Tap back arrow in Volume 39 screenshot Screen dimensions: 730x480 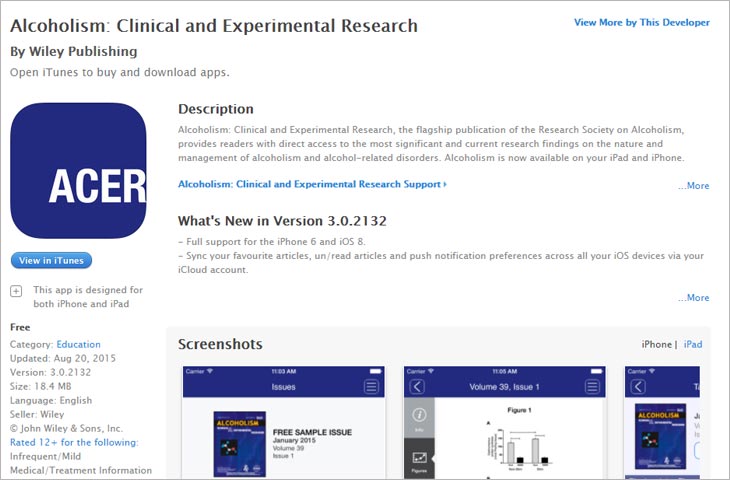417,386
